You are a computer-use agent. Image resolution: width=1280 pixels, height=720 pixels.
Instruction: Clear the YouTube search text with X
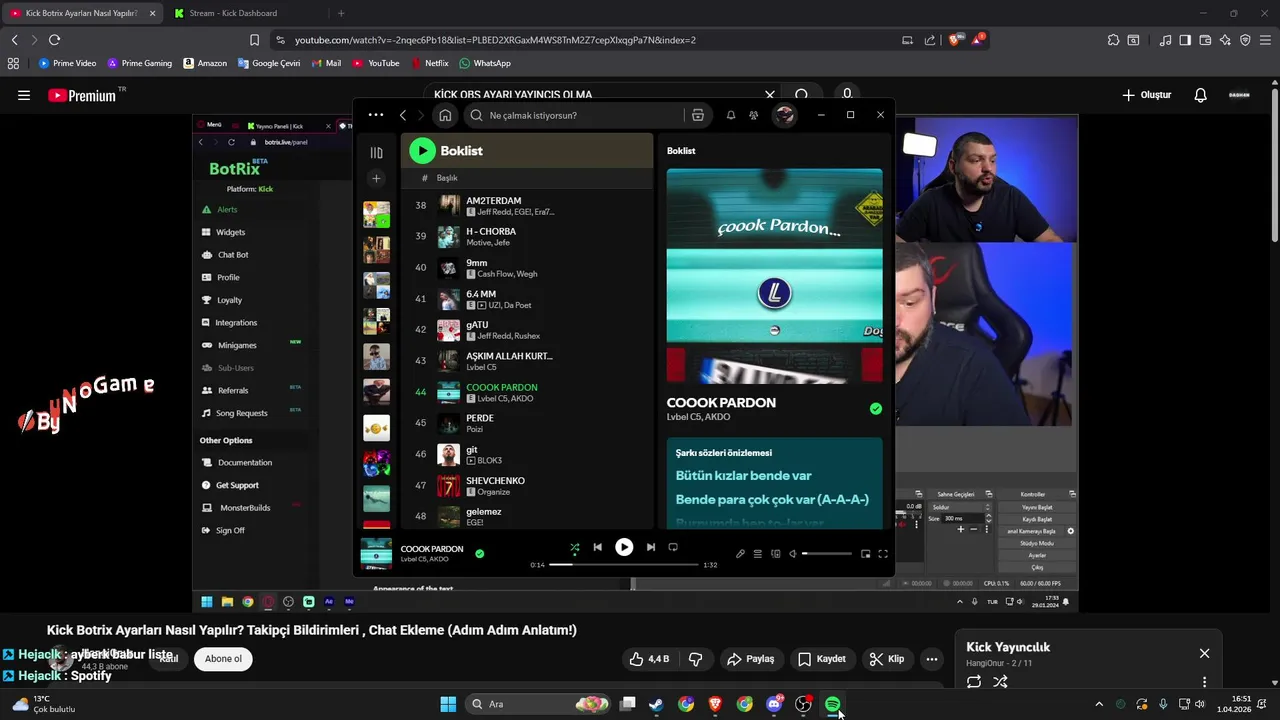(x=770, y=94)
